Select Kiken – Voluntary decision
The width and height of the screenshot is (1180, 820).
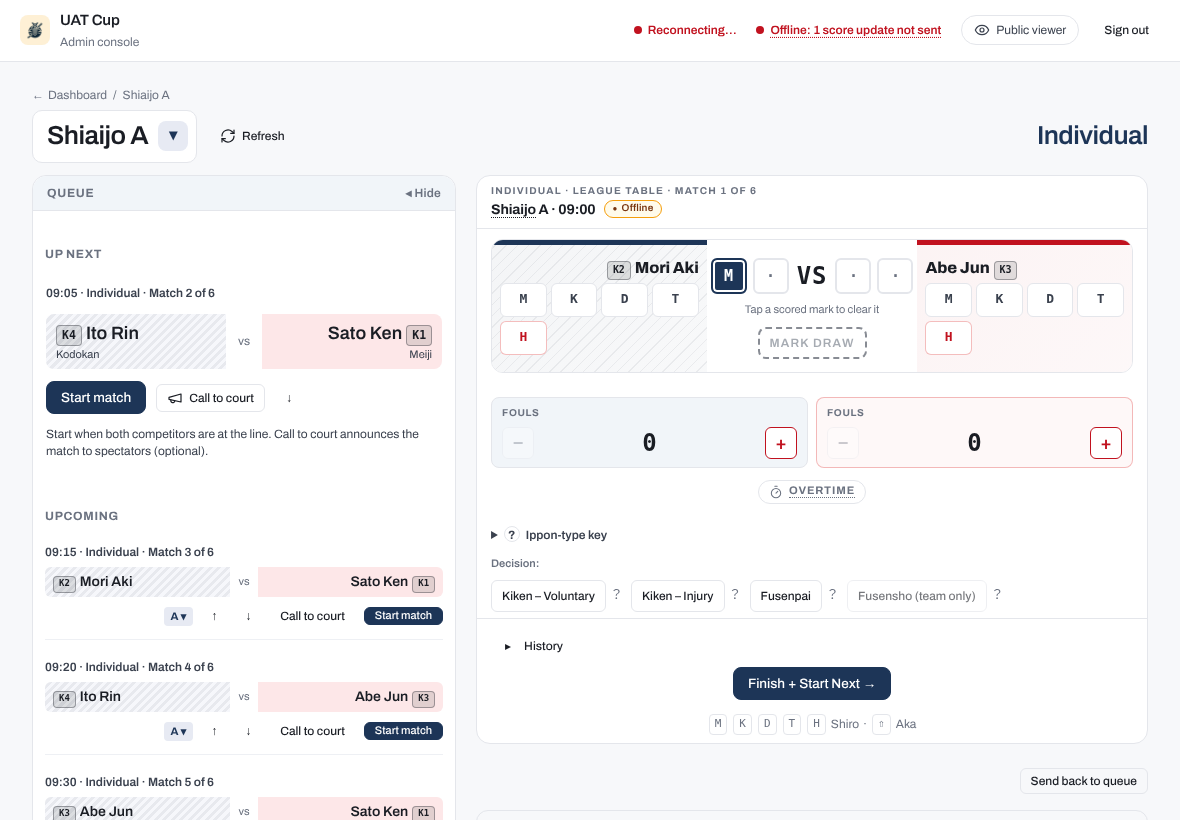click(548, 596)
